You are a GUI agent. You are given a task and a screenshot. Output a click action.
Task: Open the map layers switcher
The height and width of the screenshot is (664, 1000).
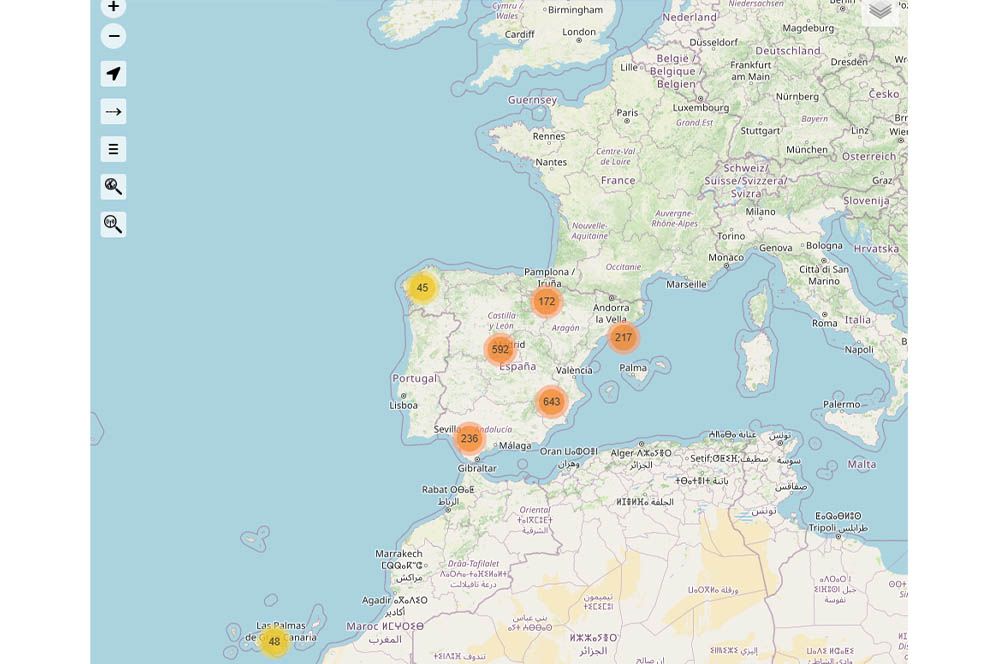[x=881, y=10]
